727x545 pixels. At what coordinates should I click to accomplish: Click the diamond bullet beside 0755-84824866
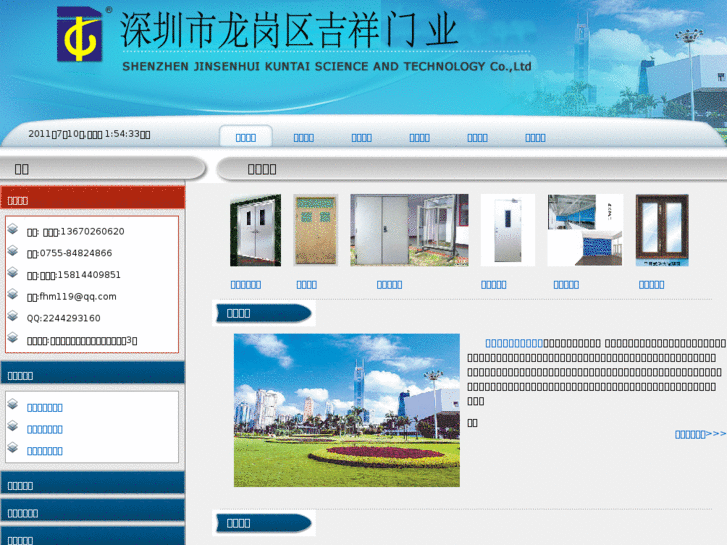pyautogui.click(x=13, y=251)
